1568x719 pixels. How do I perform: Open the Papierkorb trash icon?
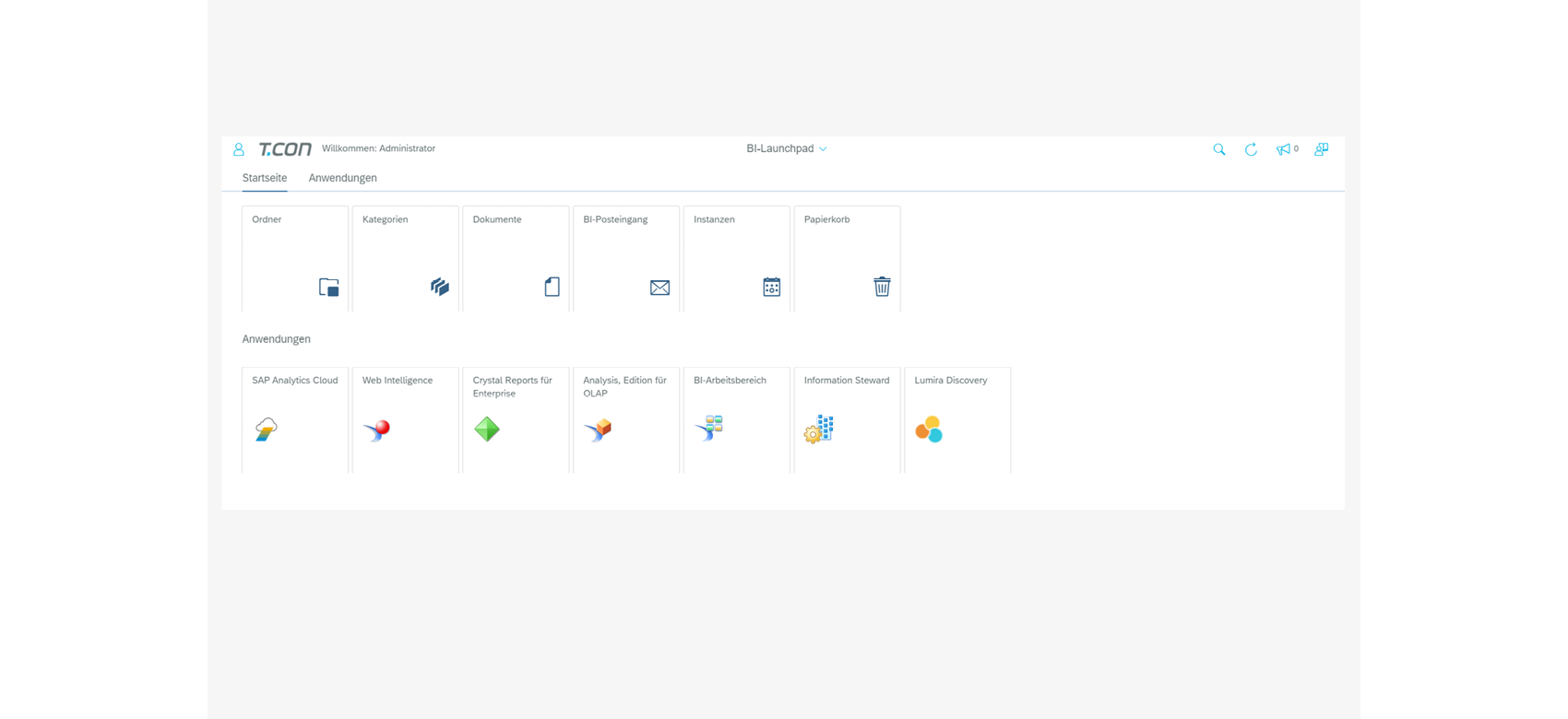(x=882, y=287)
